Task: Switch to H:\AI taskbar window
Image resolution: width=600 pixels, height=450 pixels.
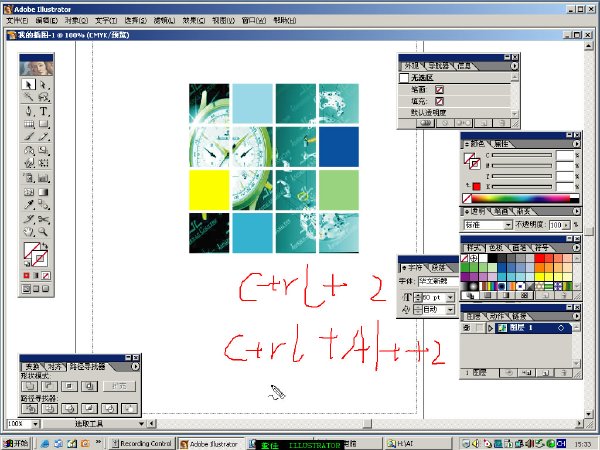Action: [419, 443]
